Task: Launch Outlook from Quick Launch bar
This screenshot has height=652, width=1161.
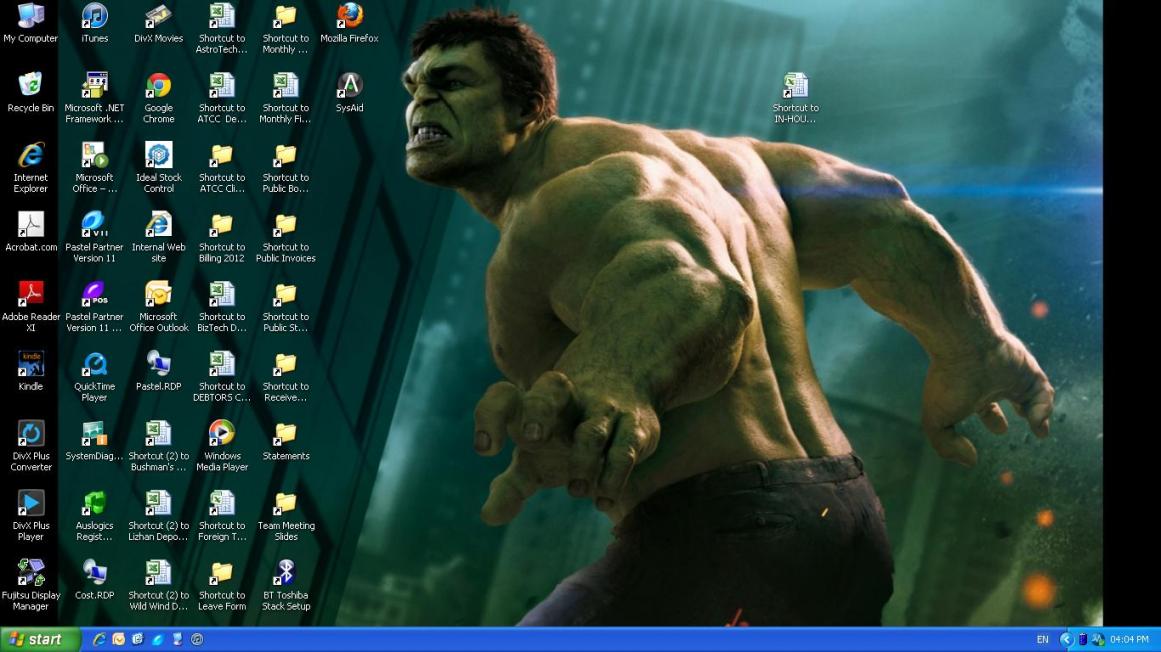Action: [x=118, y=639]
